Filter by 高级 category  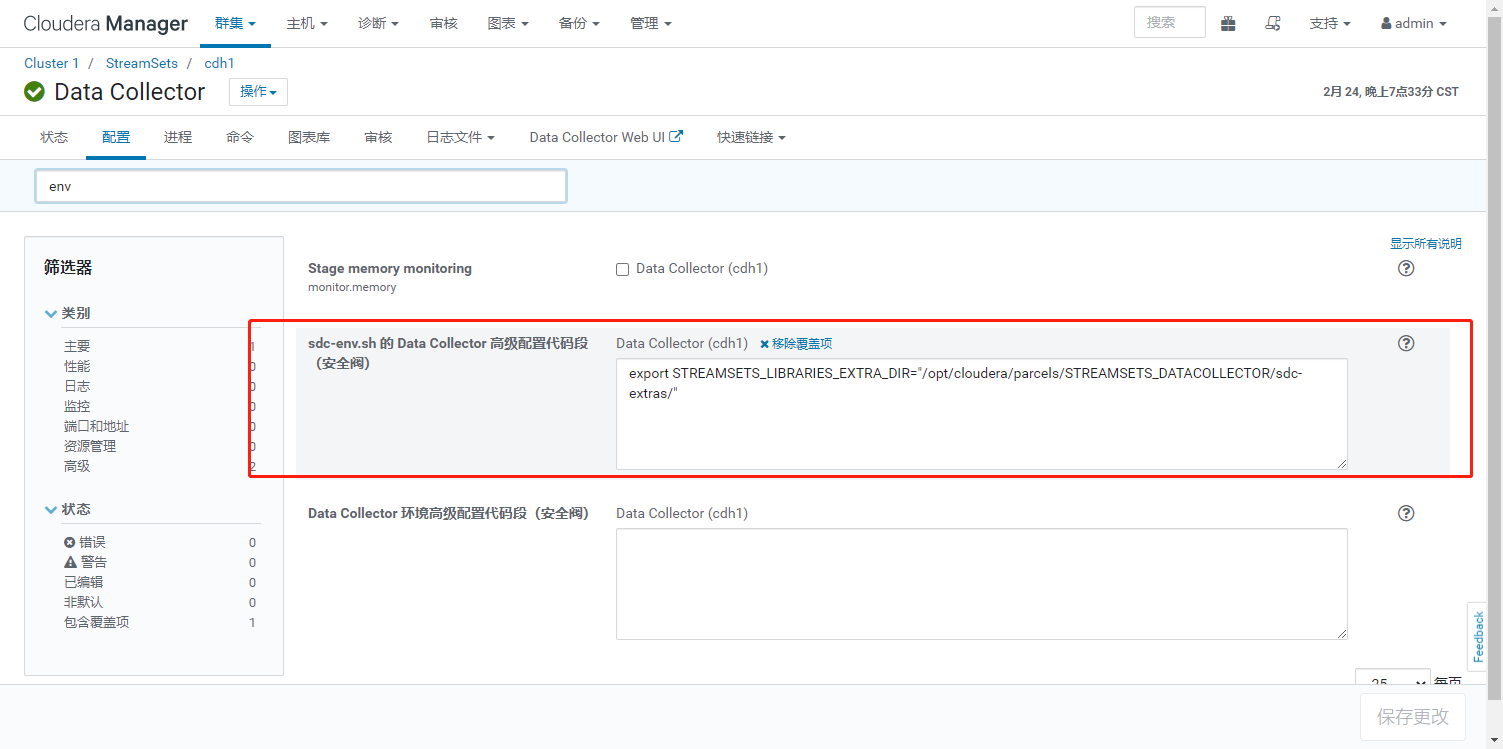[77, 466]
